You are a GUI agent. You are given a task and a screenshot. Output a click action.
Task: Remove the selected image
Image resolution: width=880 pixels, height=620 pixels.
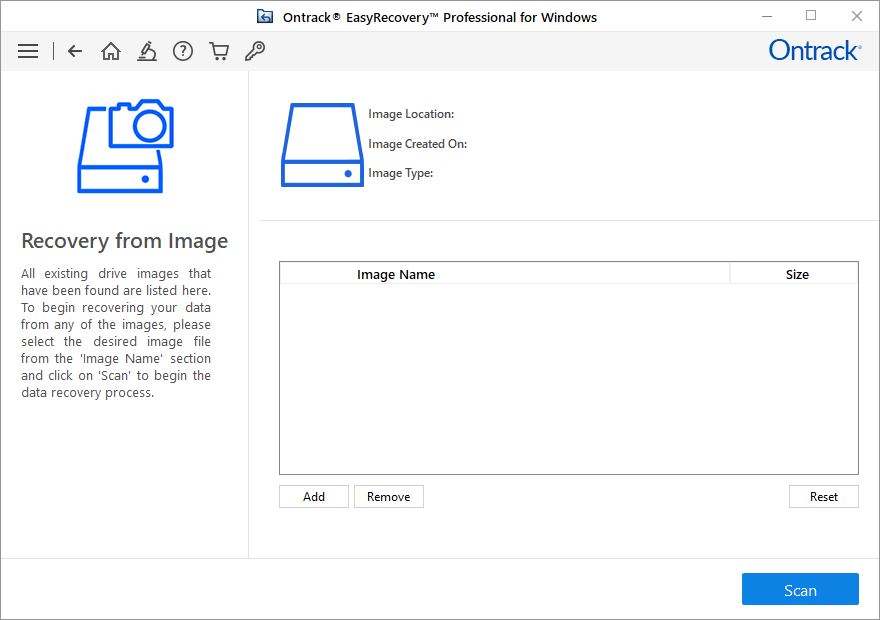point(388,497)
